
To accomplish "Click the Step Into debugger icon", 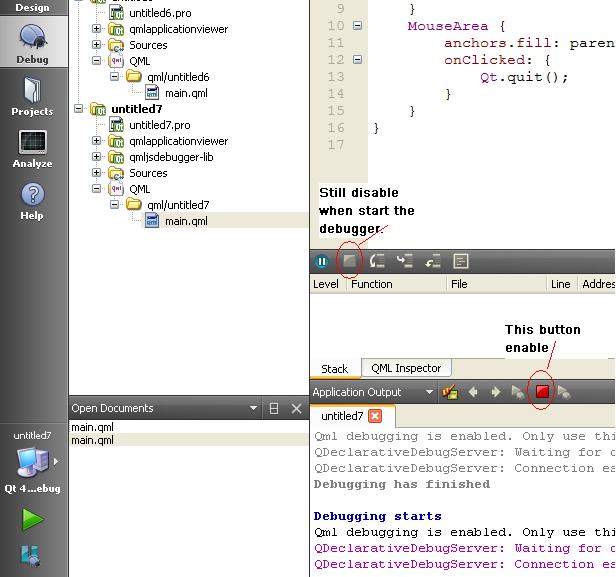I will coord(405,261).
